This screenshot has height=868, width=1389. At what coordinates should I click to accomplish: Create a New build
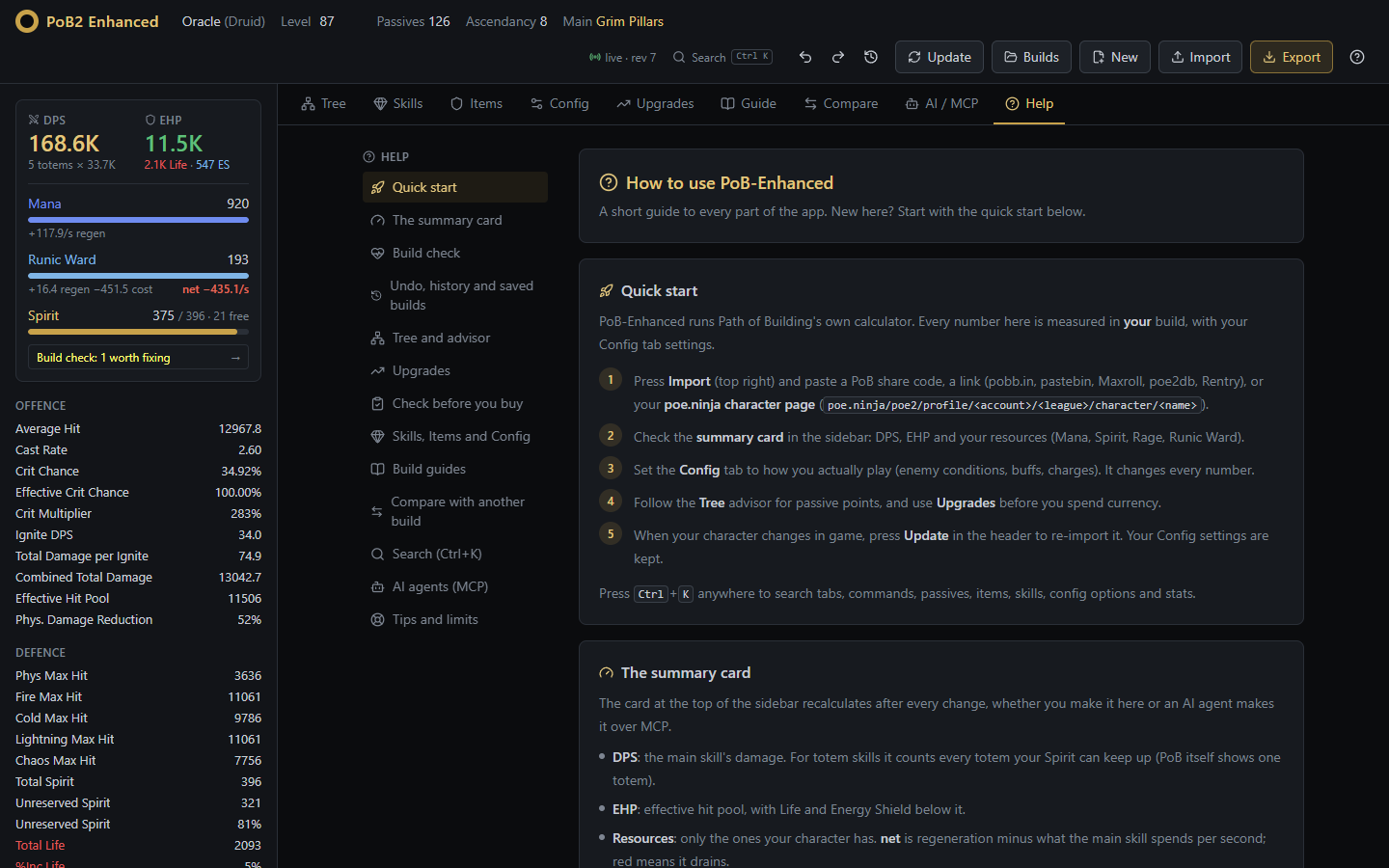[1115, 57]
